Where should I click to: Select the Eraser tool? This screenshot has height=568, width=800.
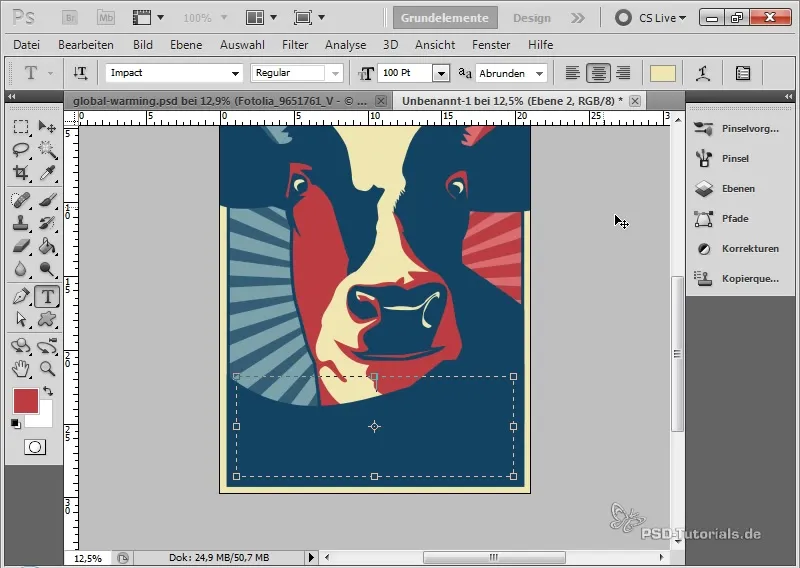[21, 246]
